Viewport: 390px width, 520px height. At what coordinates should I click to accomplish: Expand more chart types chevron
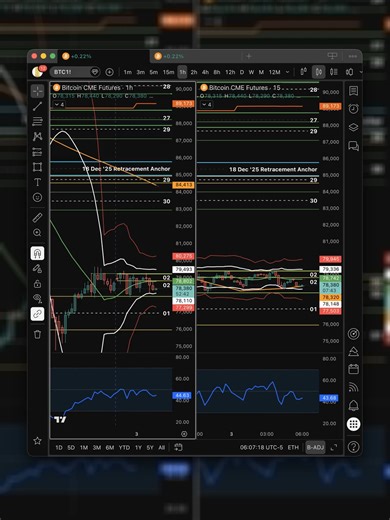360,72
